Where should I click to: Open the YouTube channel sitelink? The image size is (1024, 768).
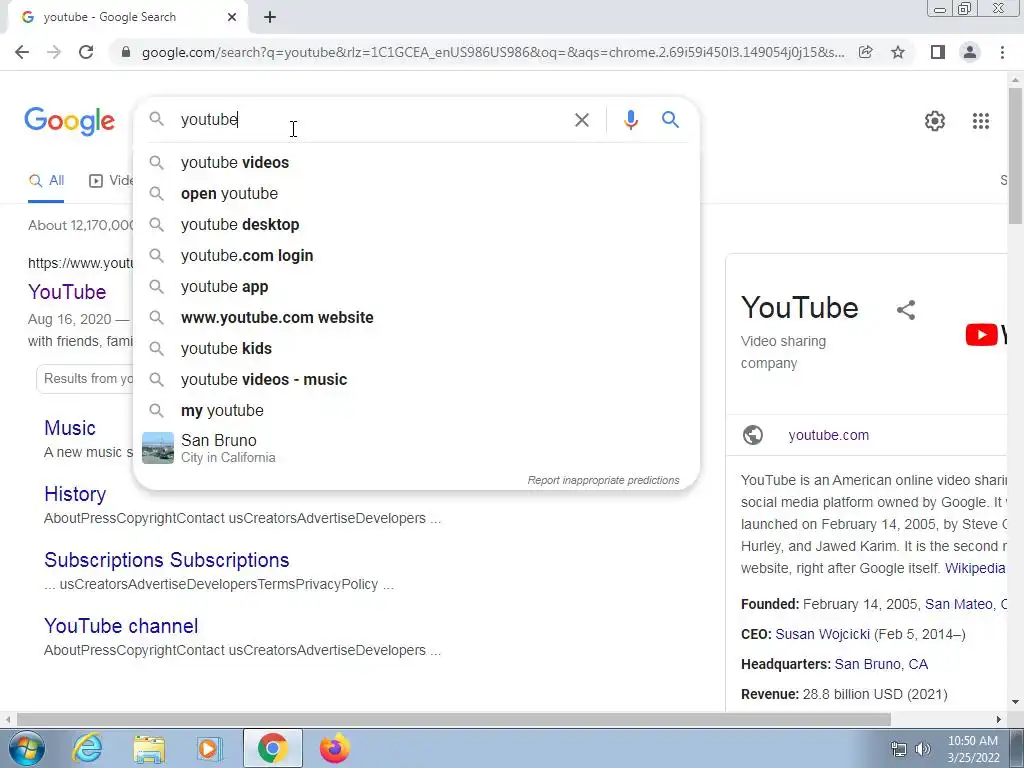click(121, 626)
